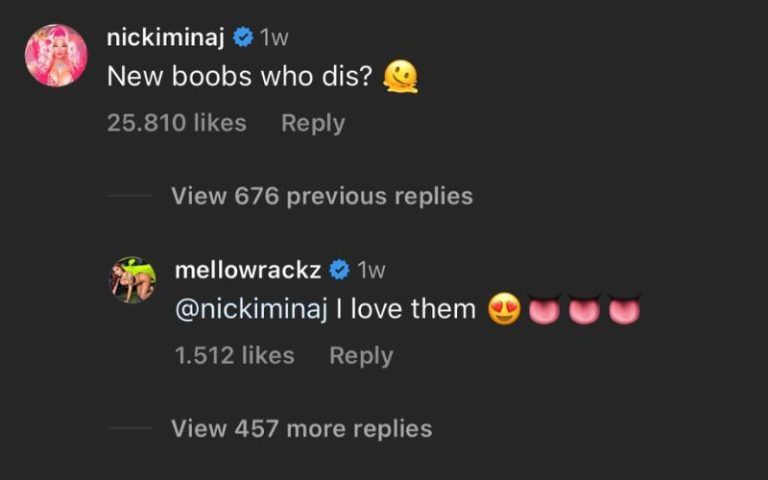Click the last tongue emoji
Viewport: 768px width, 480px height.
point(624,310)
